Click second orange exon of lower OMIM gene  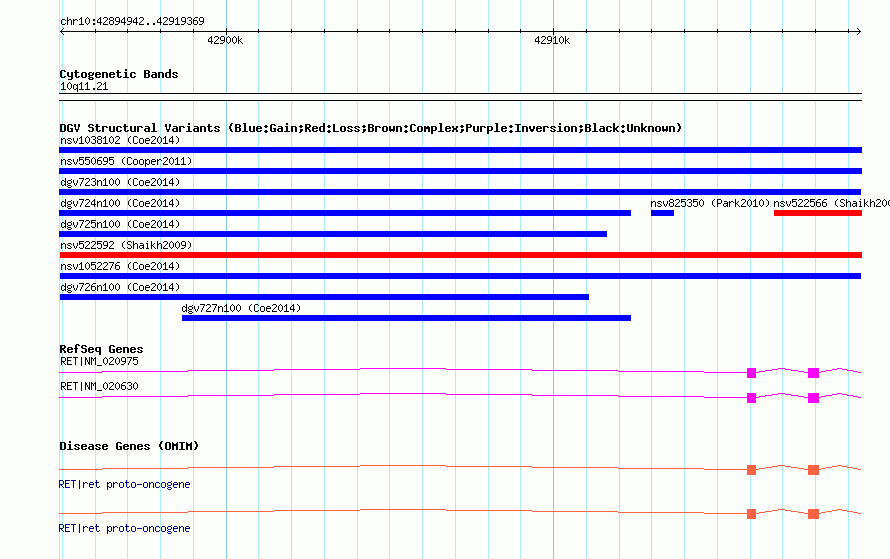pos(813,514)
